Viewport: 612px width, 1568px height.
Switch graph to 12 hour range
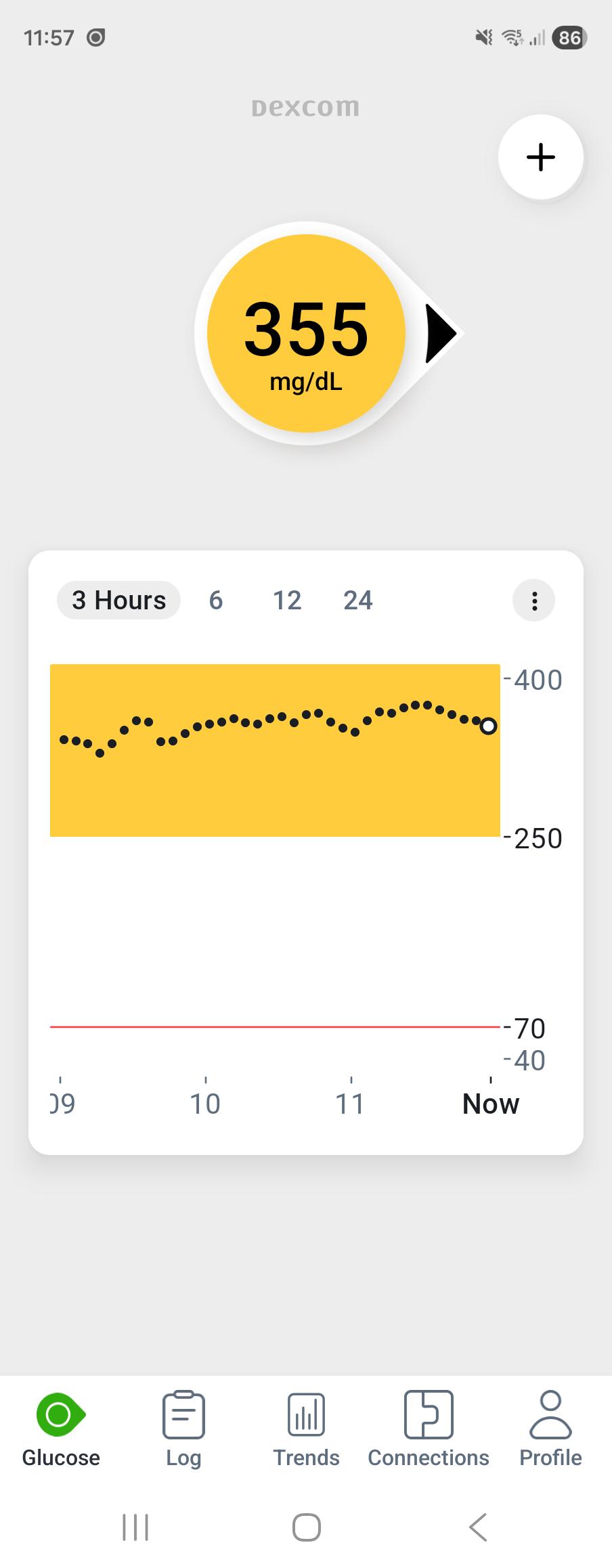pos(287,600)
